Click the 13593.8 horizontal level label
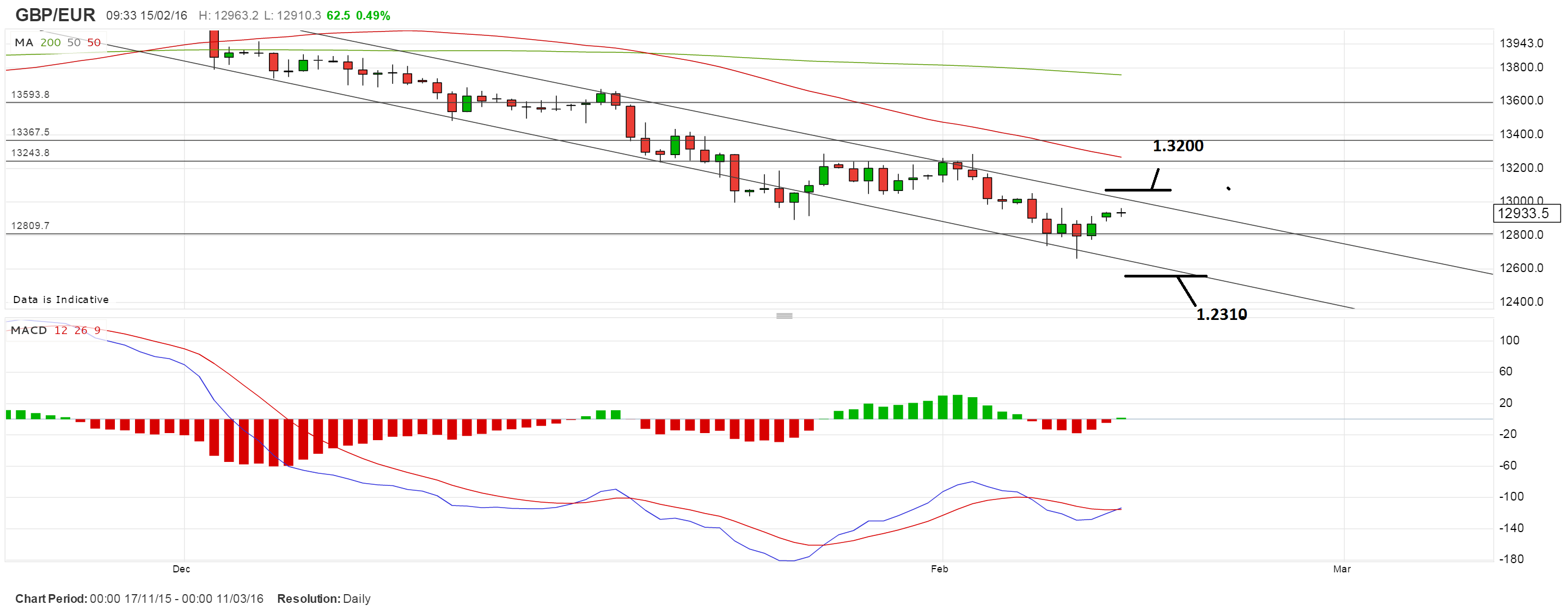This screenshot has width=1568, height=611. [30, 94]
